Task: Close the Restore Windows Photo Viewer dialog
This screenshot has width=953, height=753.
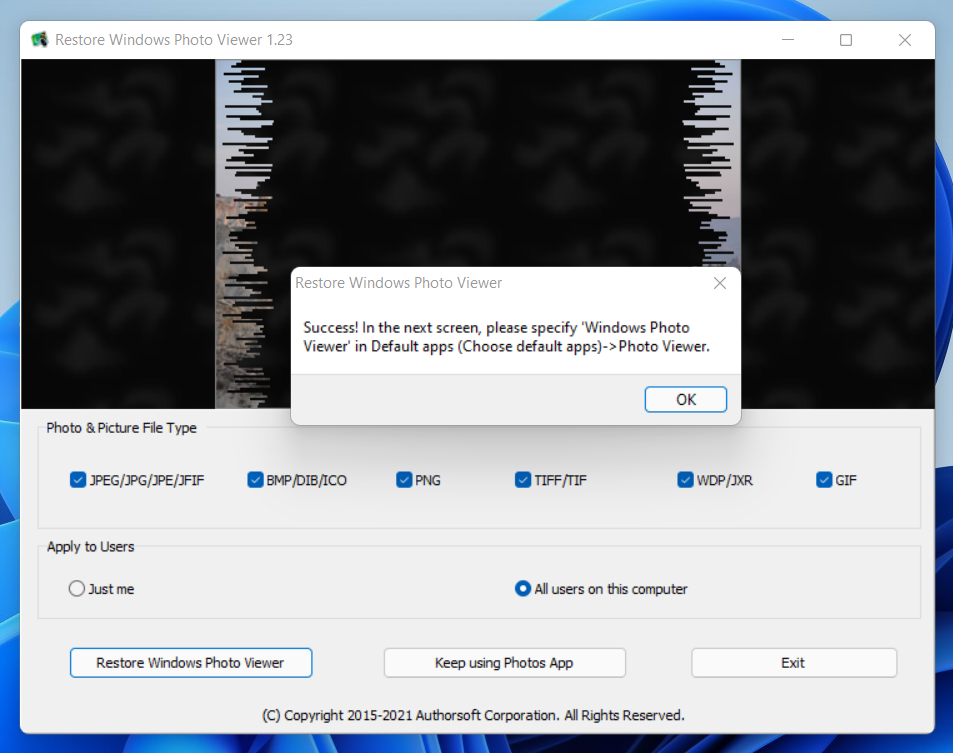Action: pos(720,283)
